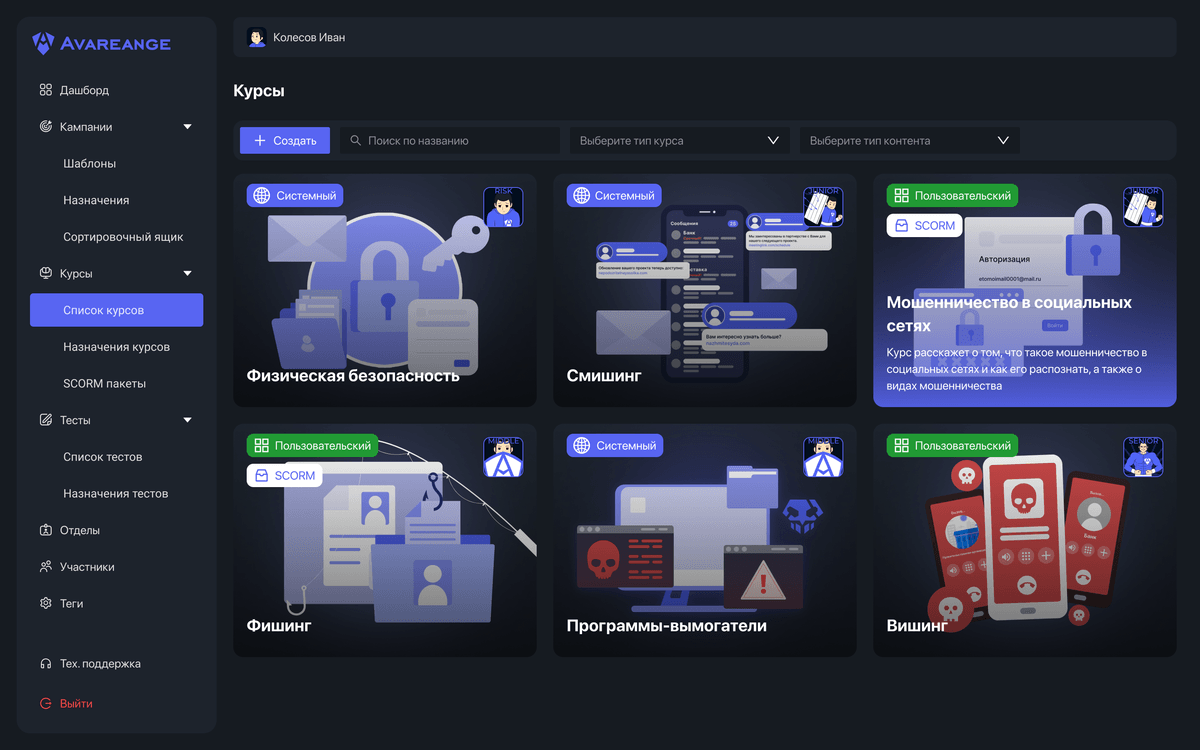Click the SENIOR badge on the Вишинг card

pos(1143,455)
